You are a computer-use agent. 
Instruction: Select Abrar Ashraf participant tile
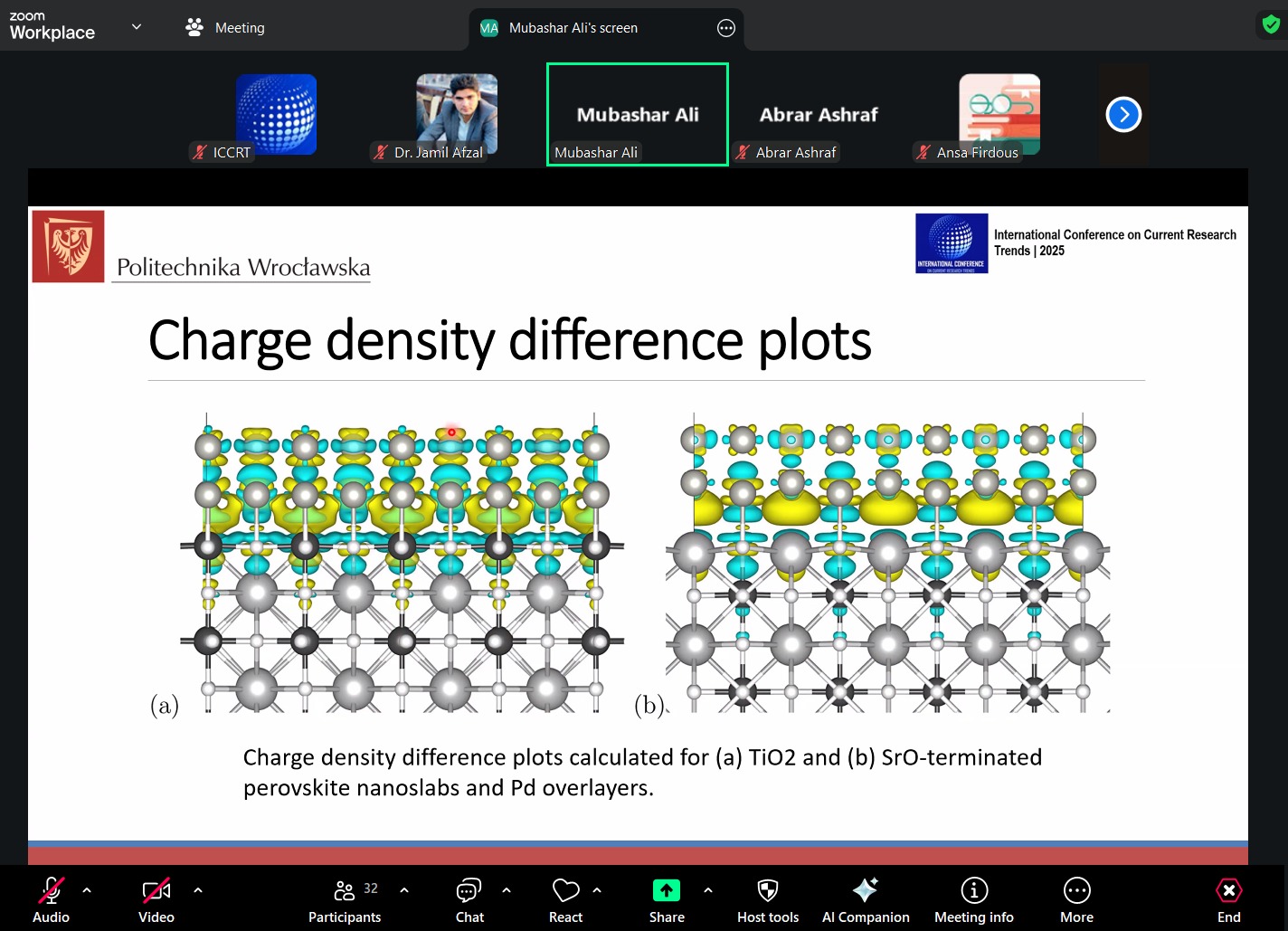tap(819, 114)
